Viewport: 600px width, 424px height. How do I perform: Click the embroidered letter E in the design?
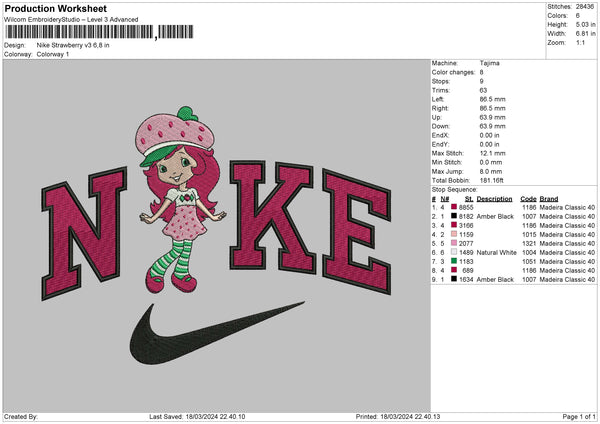tap(357, 232)
